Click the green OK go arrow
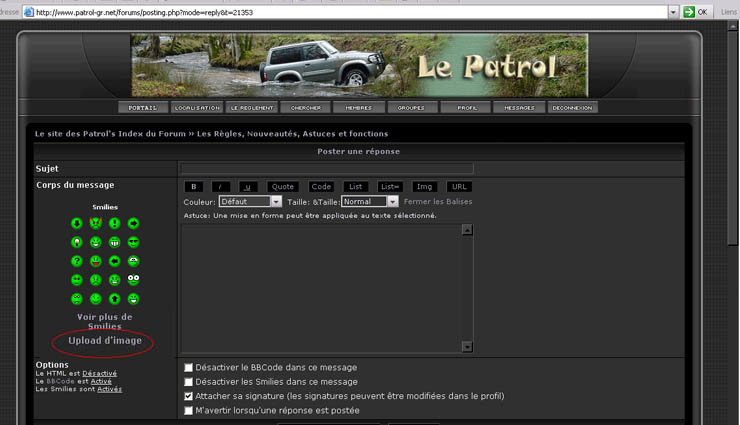 [x=689, y=12]
